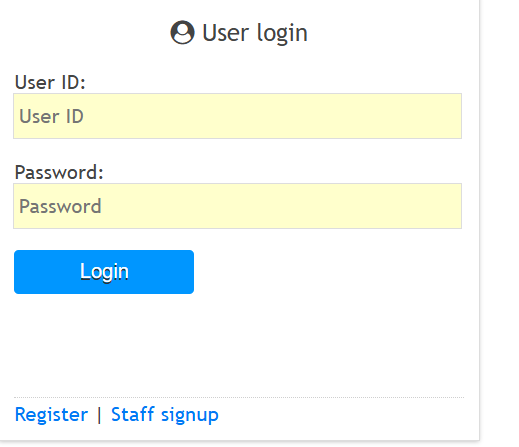Place cursor in yellow Password box

237,206
